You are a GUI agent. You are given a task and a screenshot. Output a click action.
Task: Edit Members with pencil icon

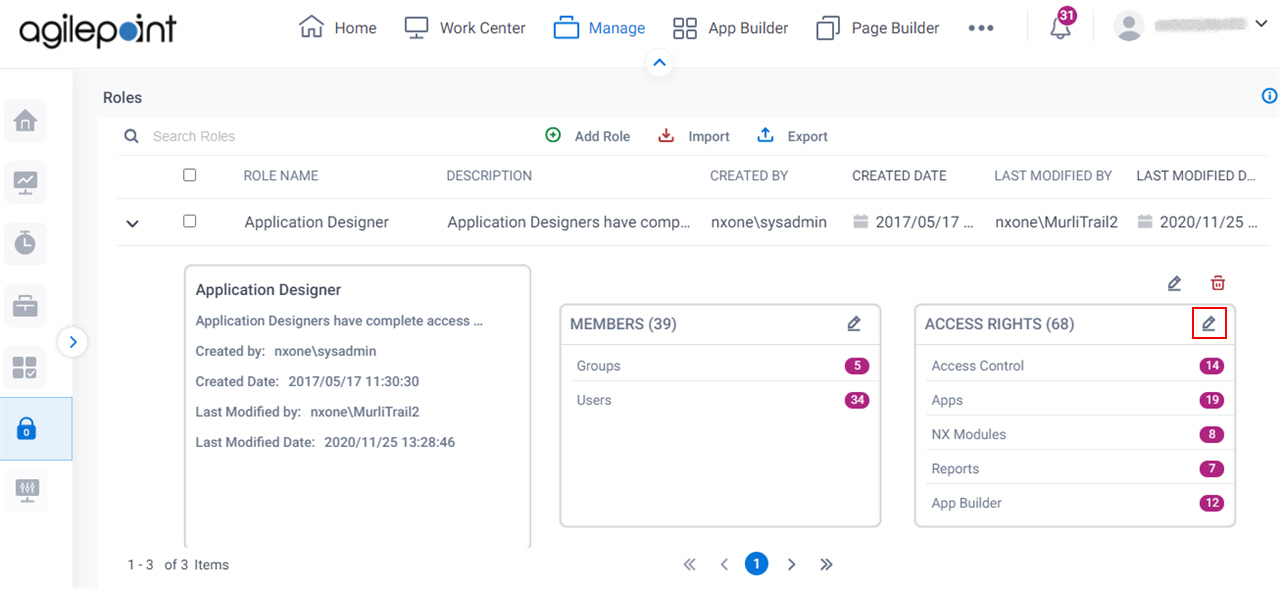[854, 323]
